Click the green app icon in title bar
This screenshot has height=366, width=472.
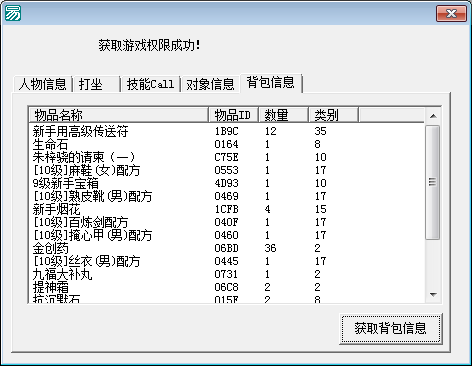coord(13,13)
